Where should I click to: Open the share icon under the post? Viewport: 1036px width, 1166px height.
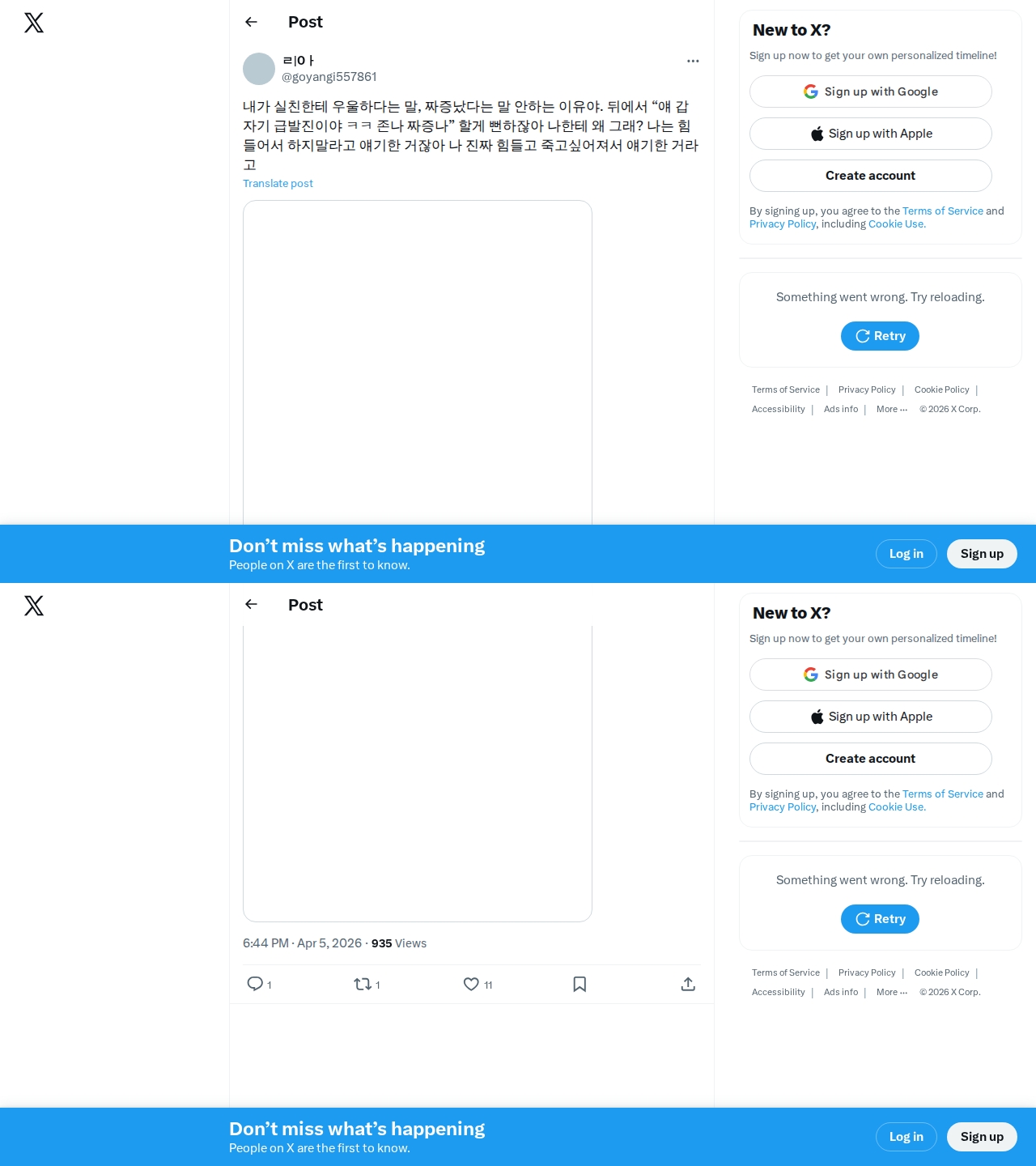(x=688, y=984)
